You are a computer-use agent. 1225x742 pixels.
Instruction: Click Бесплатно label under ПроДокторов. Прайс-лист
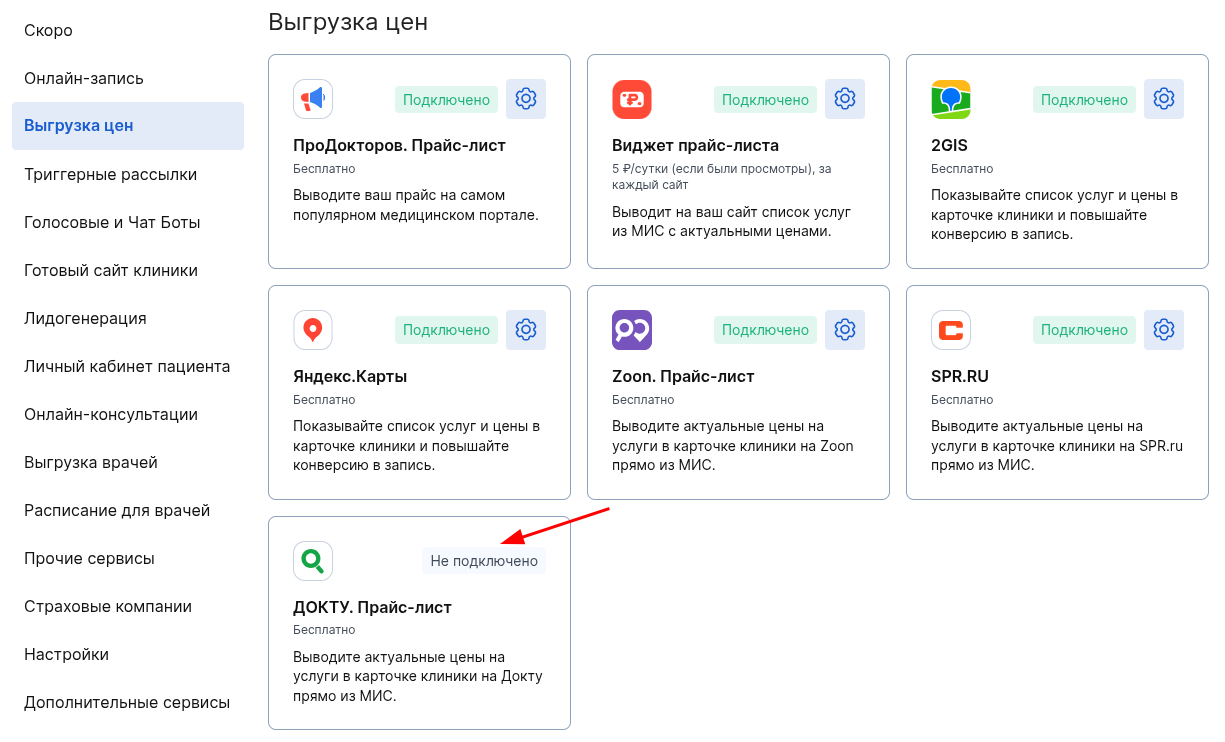click(x=324, y=169)
